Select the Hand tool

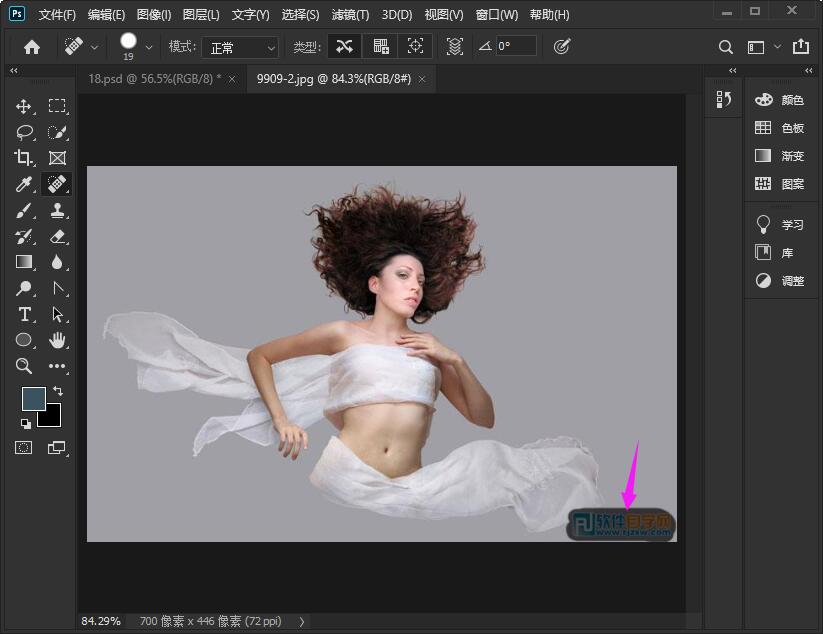click(57, 340)
